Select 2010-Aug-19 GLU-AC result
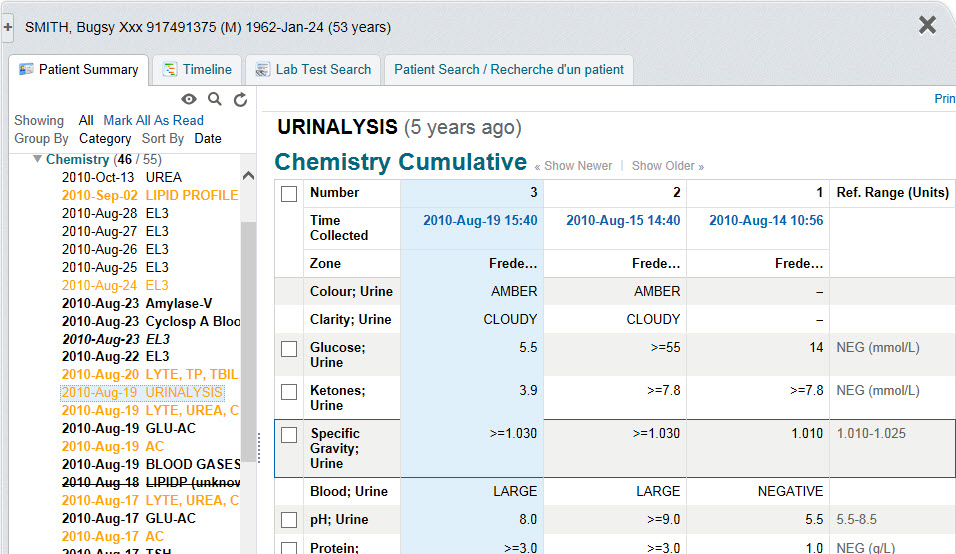This screenshot has height=554, width=956. (x=129, y=428)
